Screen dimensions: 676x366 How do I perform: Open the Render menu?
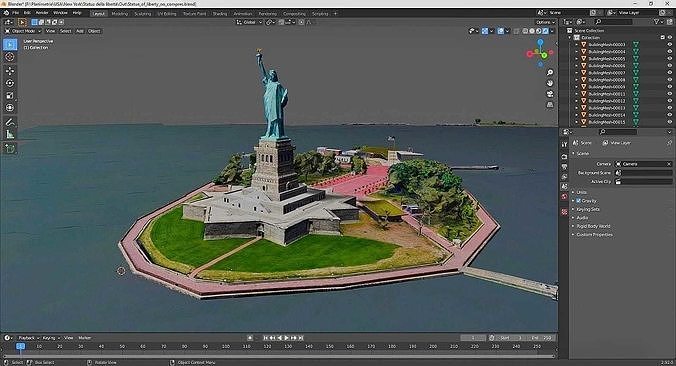click(x=42, y=13)
